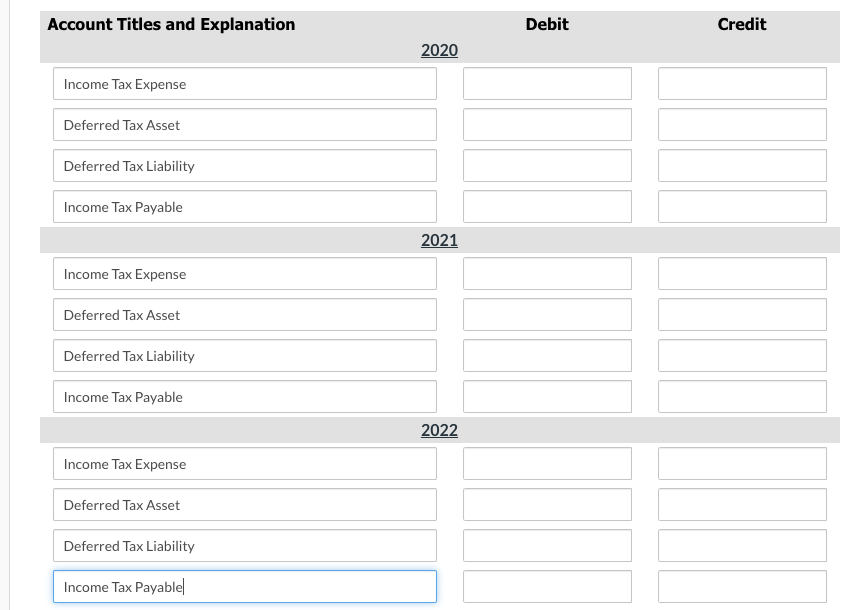
Task: Click the Deferred Tax Liability field under 2020
Action: click(245, 165)
